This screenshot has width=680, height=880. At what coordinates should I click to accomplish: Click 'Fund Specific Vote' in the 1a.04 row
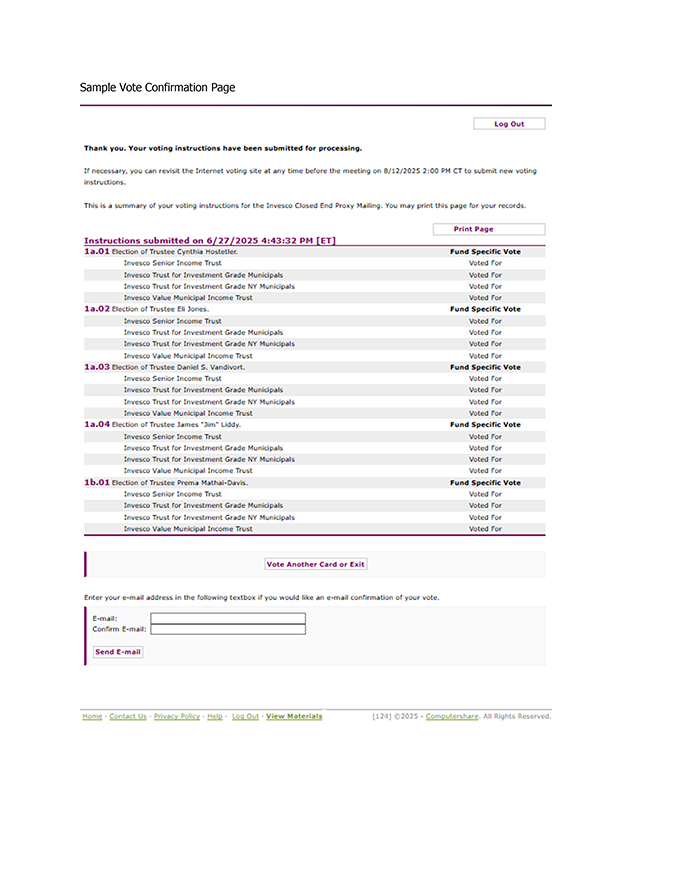(485, 425)
